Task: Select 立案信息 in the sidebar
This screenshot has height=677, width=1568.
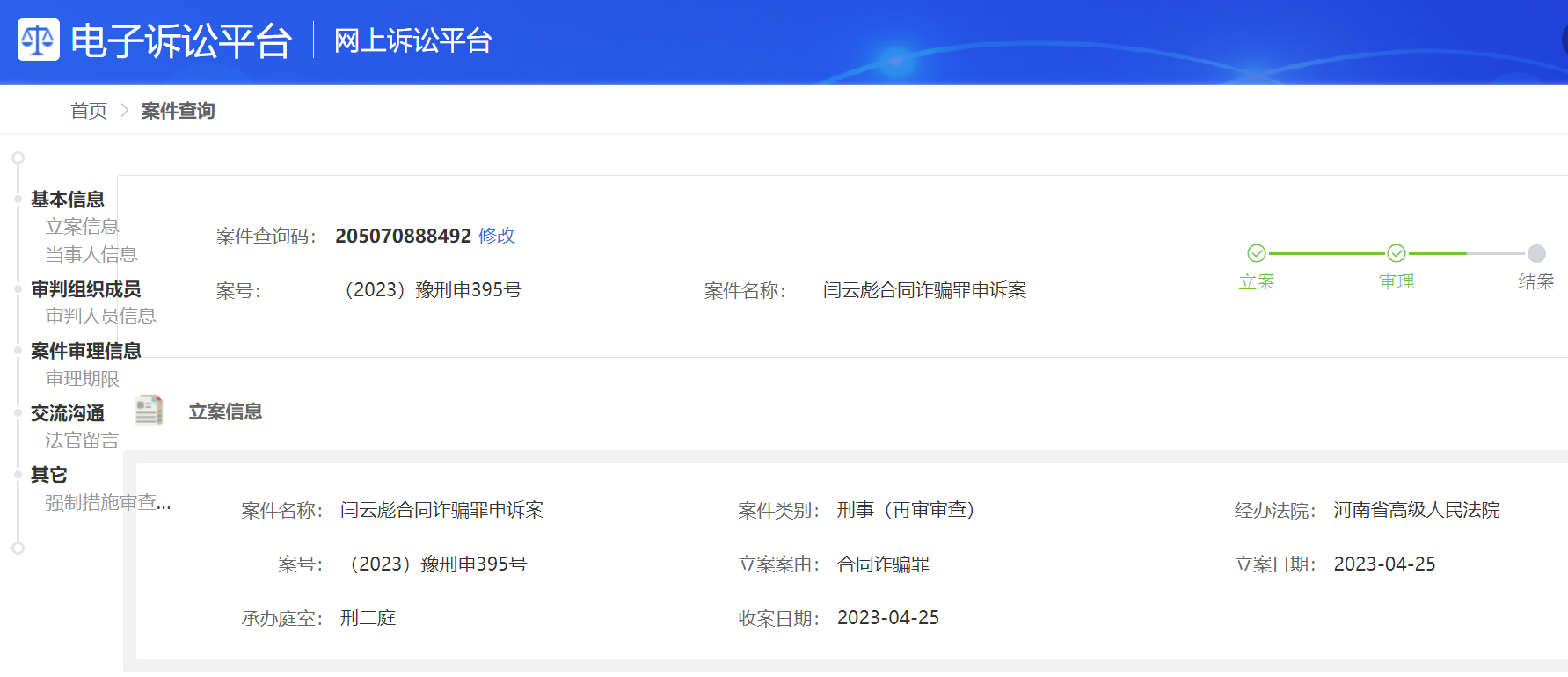Action: point(82,227)
